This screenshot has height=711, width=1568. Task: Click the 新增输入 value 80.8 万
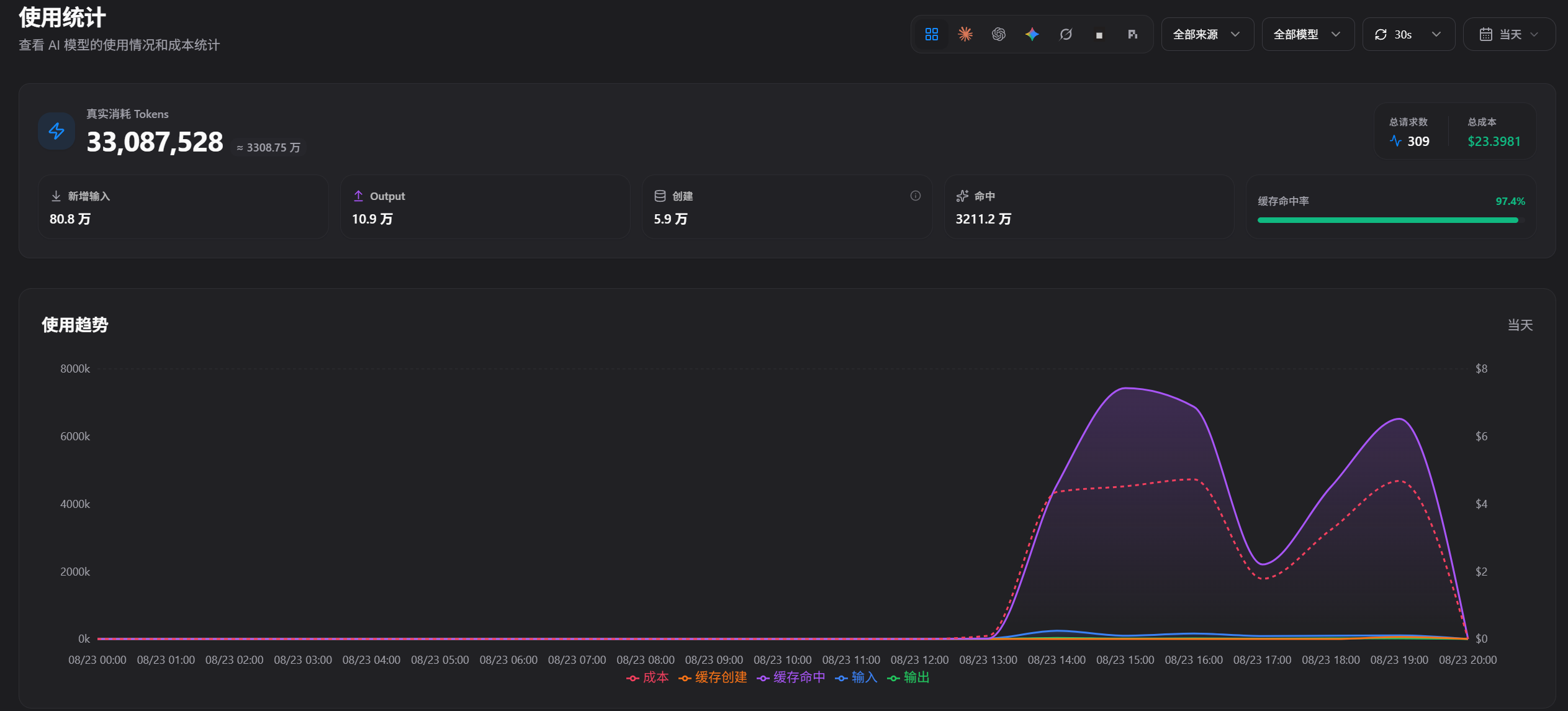pos(70,219)
